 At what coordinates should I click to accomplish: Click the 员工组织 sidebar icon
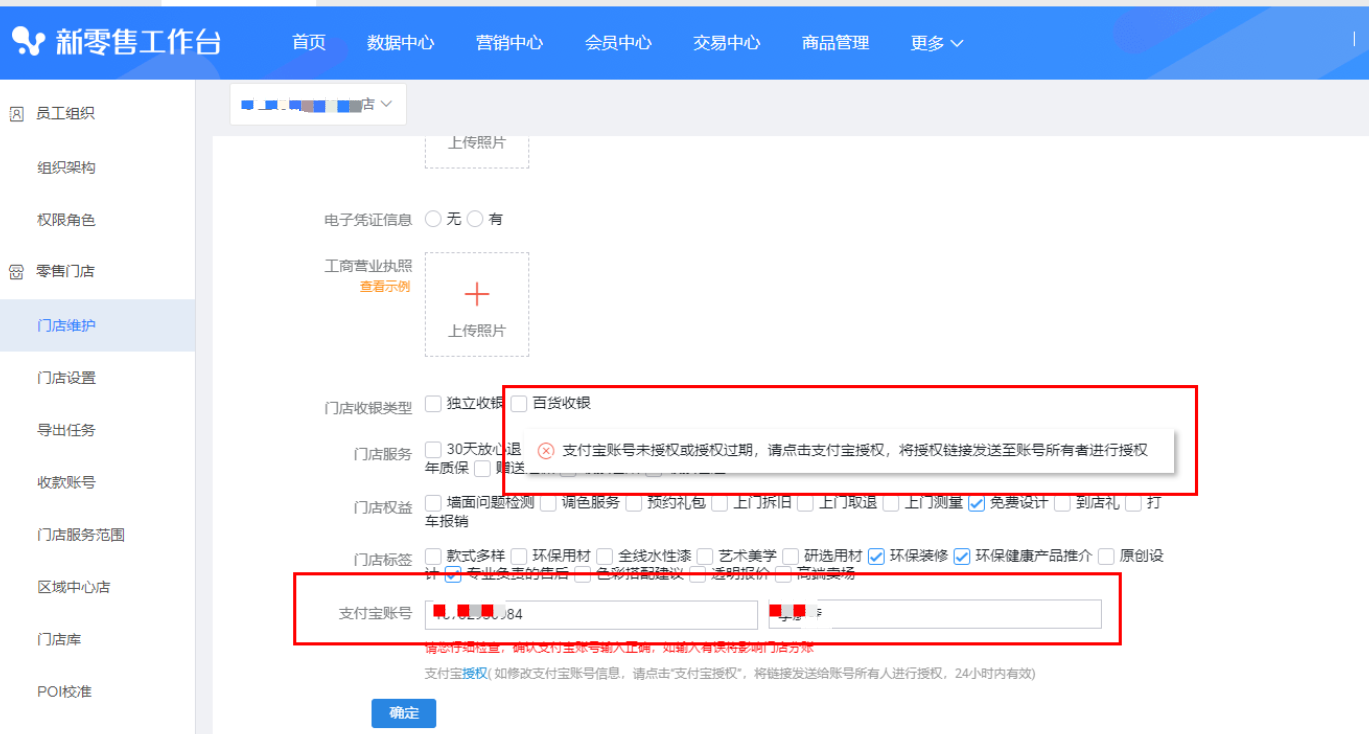point(16,114)
